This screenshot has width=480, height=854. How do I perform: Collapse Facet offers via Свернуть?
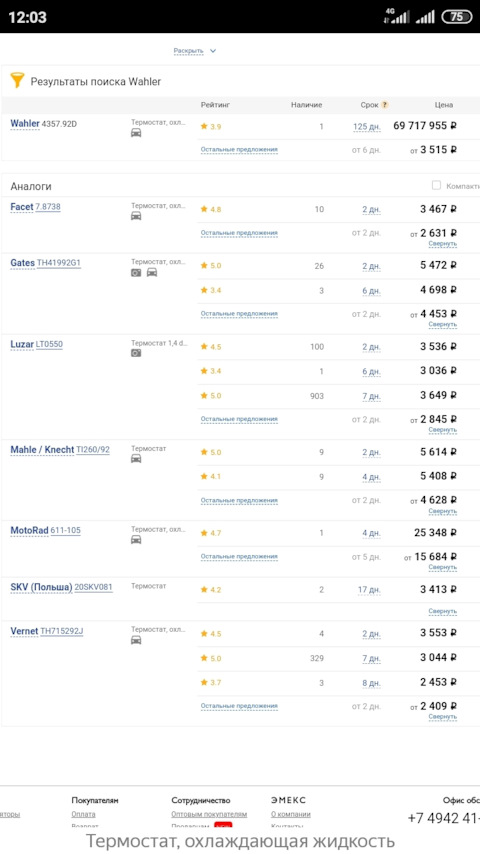(442, 244)
